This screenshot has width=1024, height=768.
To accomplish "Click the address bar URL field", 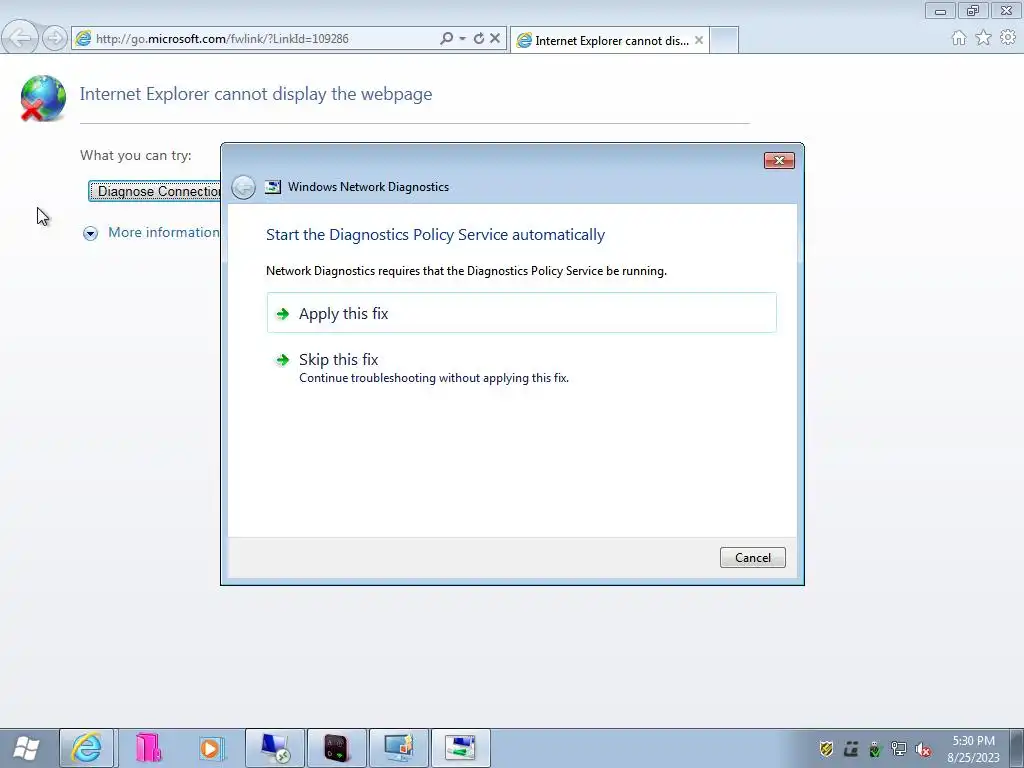I will pos(263,39).
